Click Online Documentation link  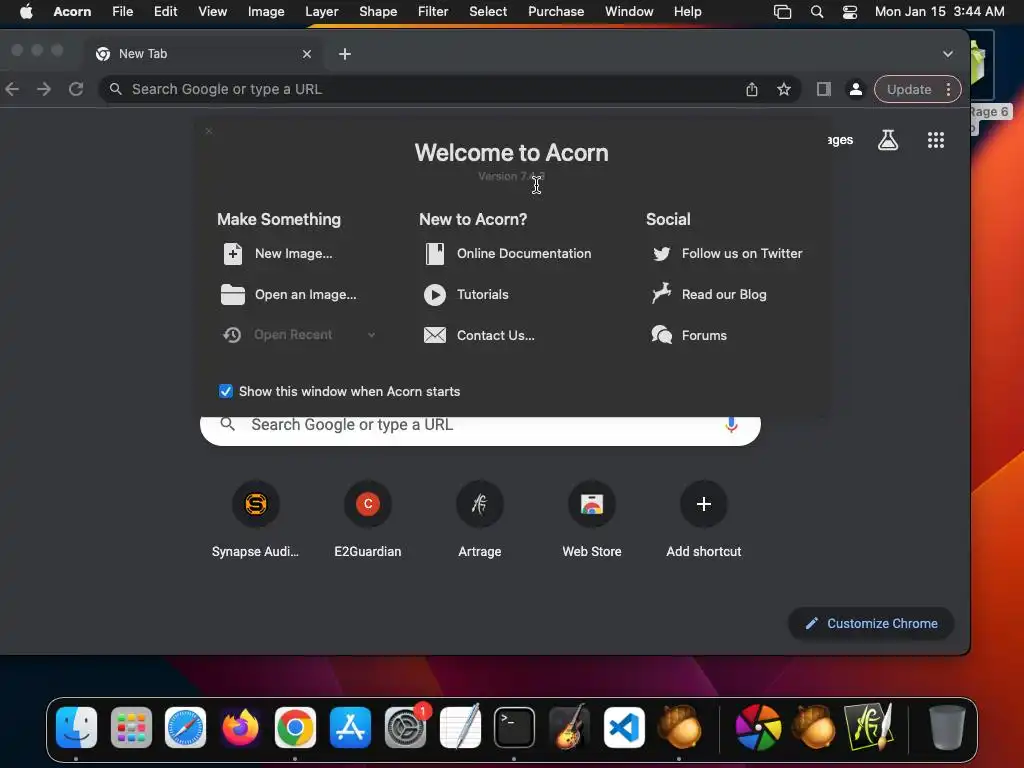(524, 253)
